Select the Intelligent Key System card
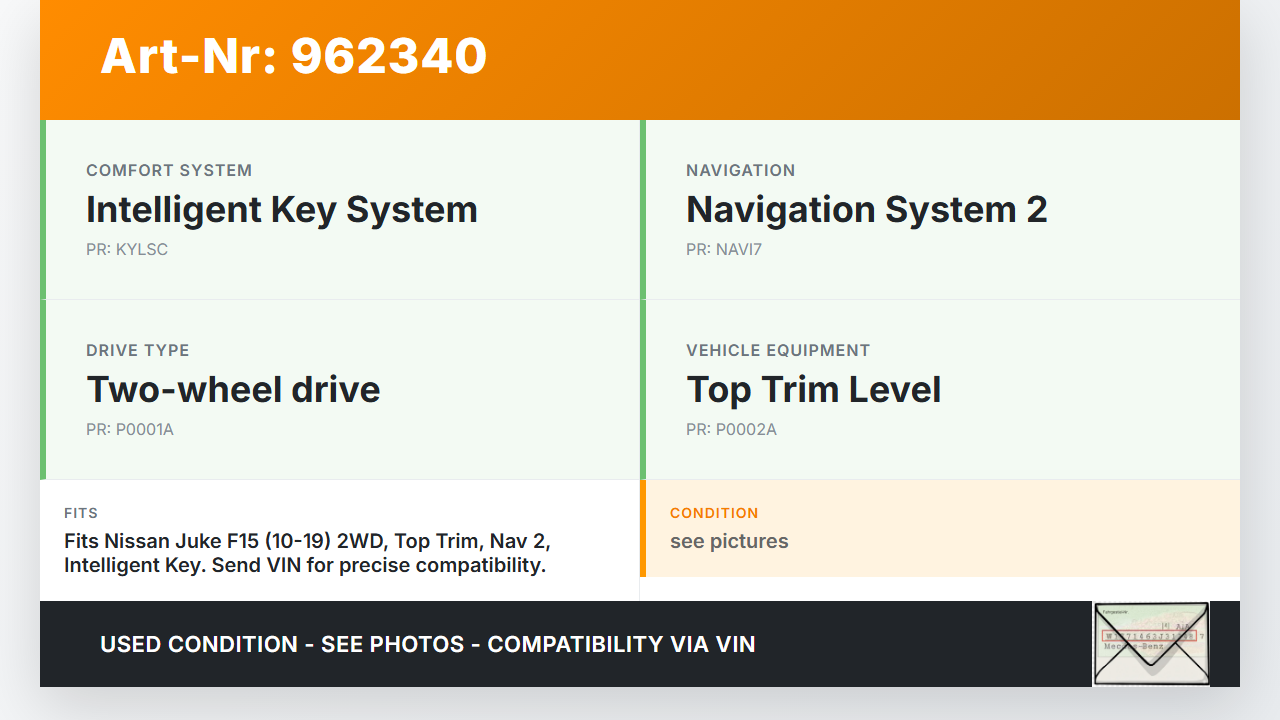 tap(342, 210)
